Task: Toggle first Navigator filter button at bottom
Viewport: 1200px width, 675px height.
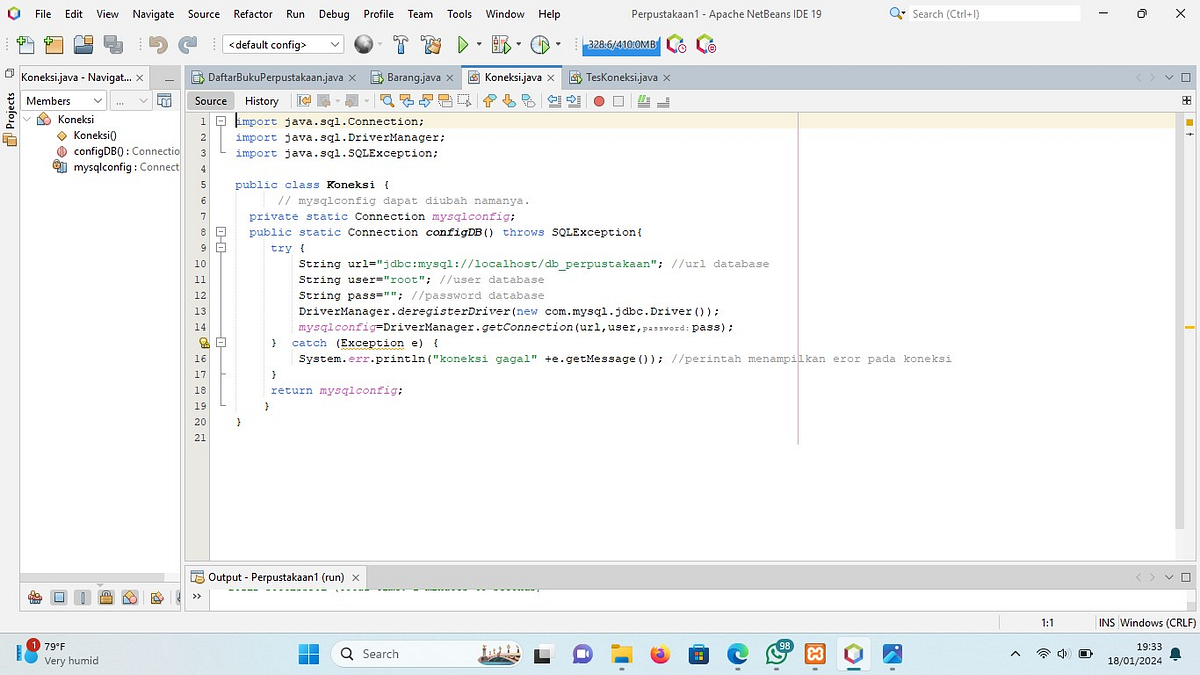Action: [35, 597]
